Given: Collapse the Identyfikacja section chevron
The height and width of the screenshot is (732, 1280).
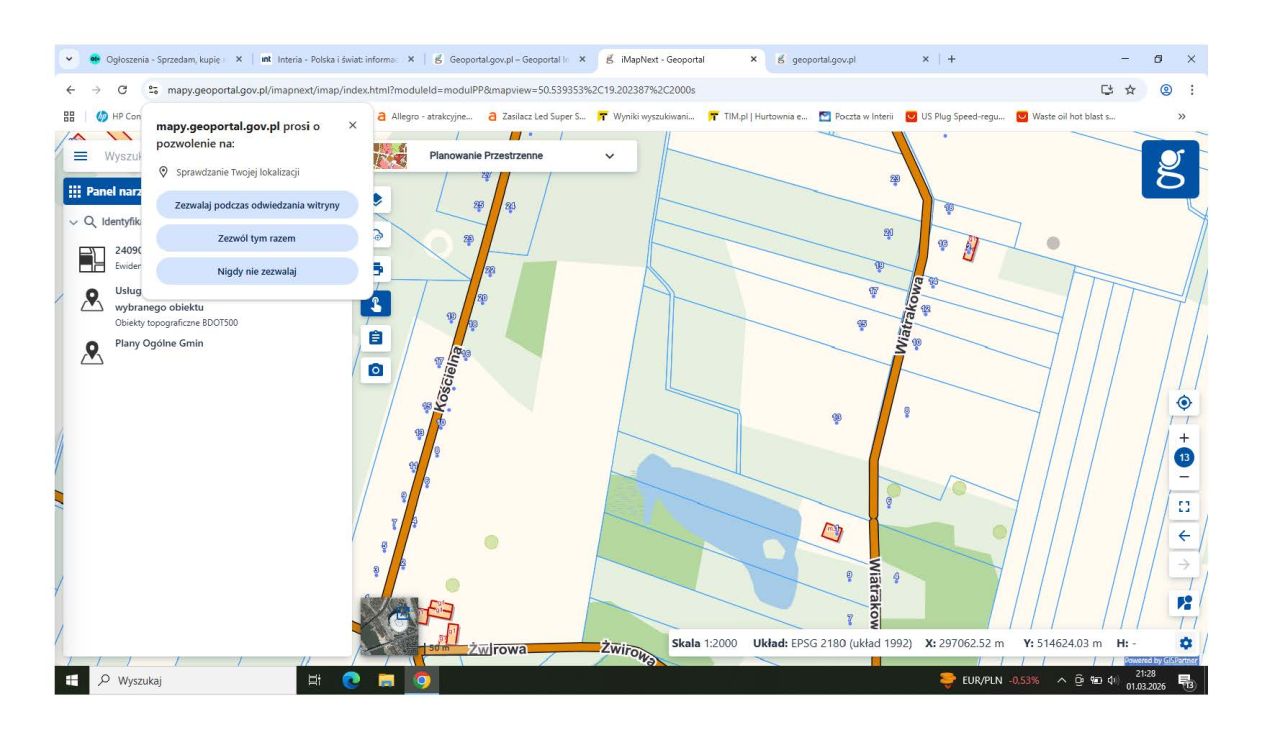Looking at the screenshot, I should (74, 222).
